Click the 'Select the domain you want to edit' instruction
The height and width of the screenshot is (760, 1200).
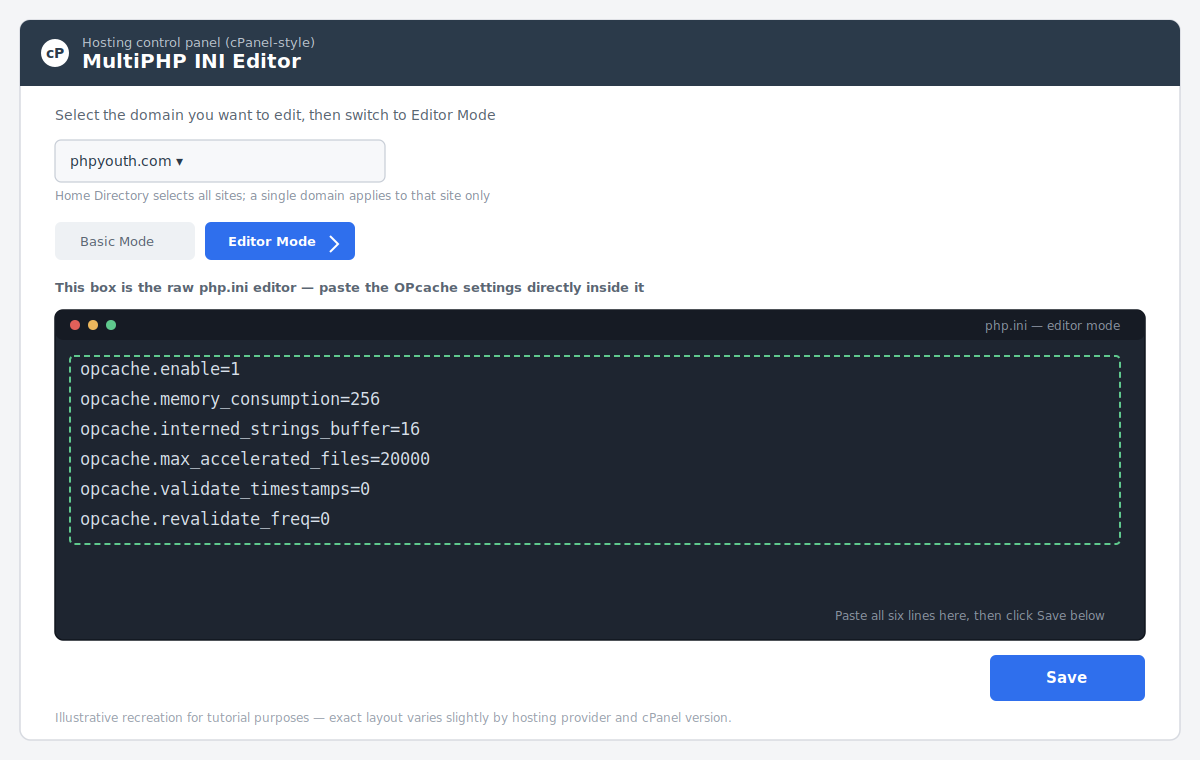[x=275, y=115]
